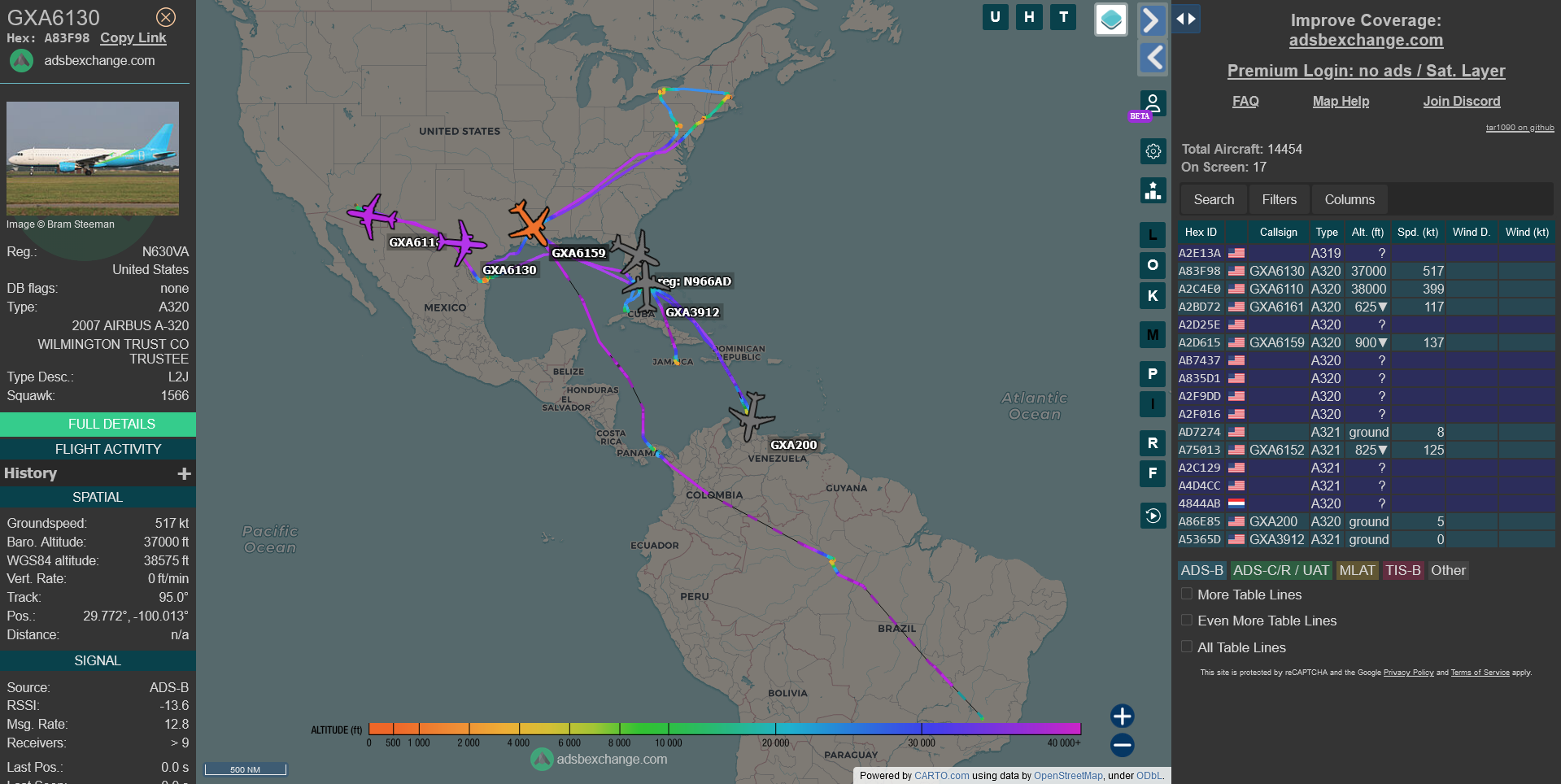Zoom out with the minus button
This screenshot has width=1561, height=784.
click(1123, 744)
